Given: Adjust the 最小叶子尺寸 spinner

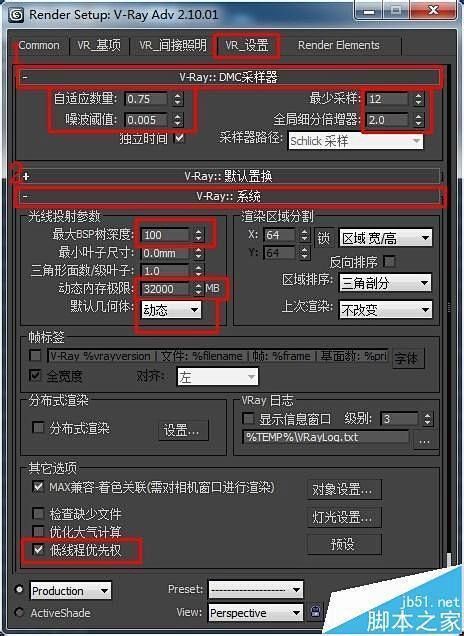Looking at the screenshot, I should [198, 253].
